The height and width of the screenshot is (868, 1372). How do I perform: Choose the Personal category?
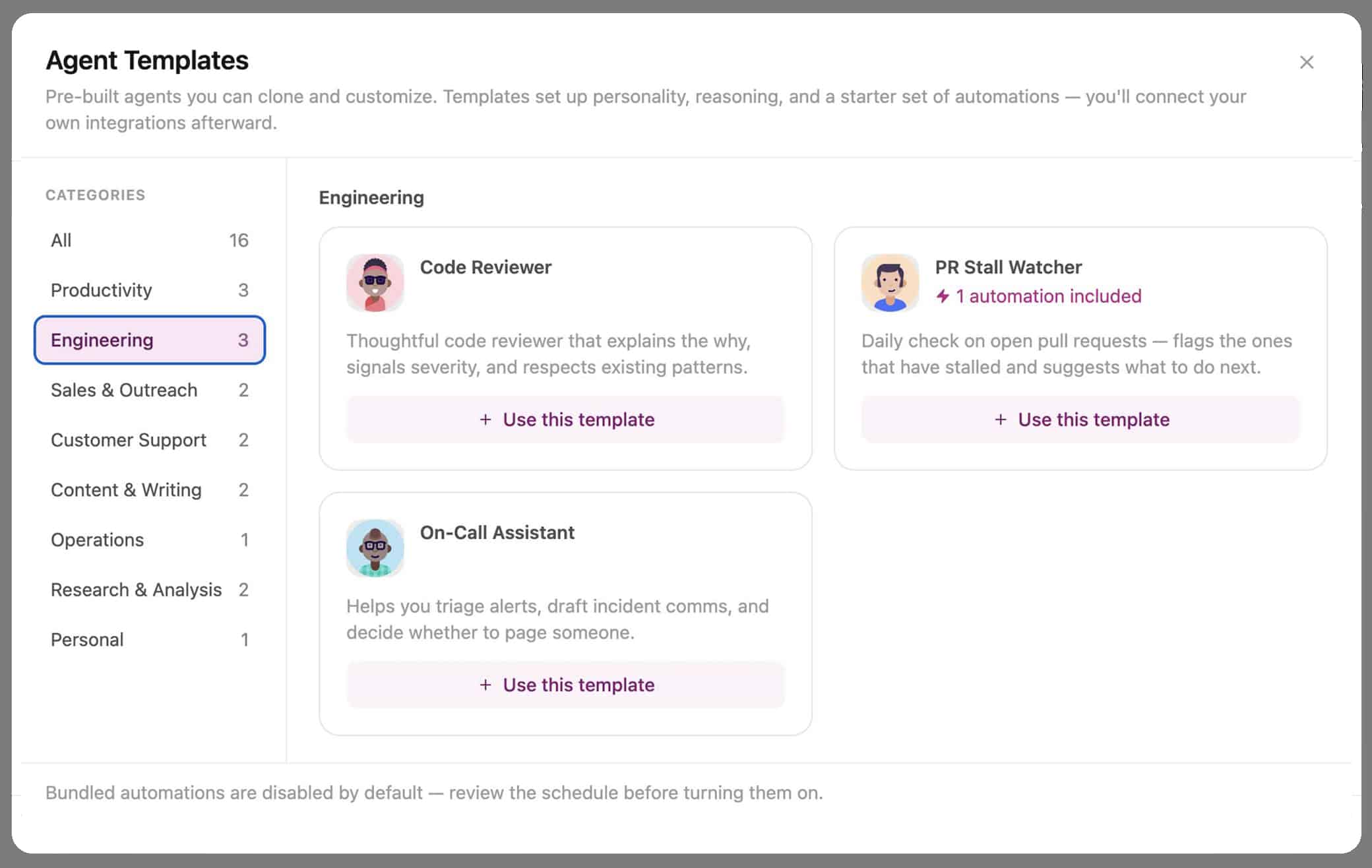(150, 640)
